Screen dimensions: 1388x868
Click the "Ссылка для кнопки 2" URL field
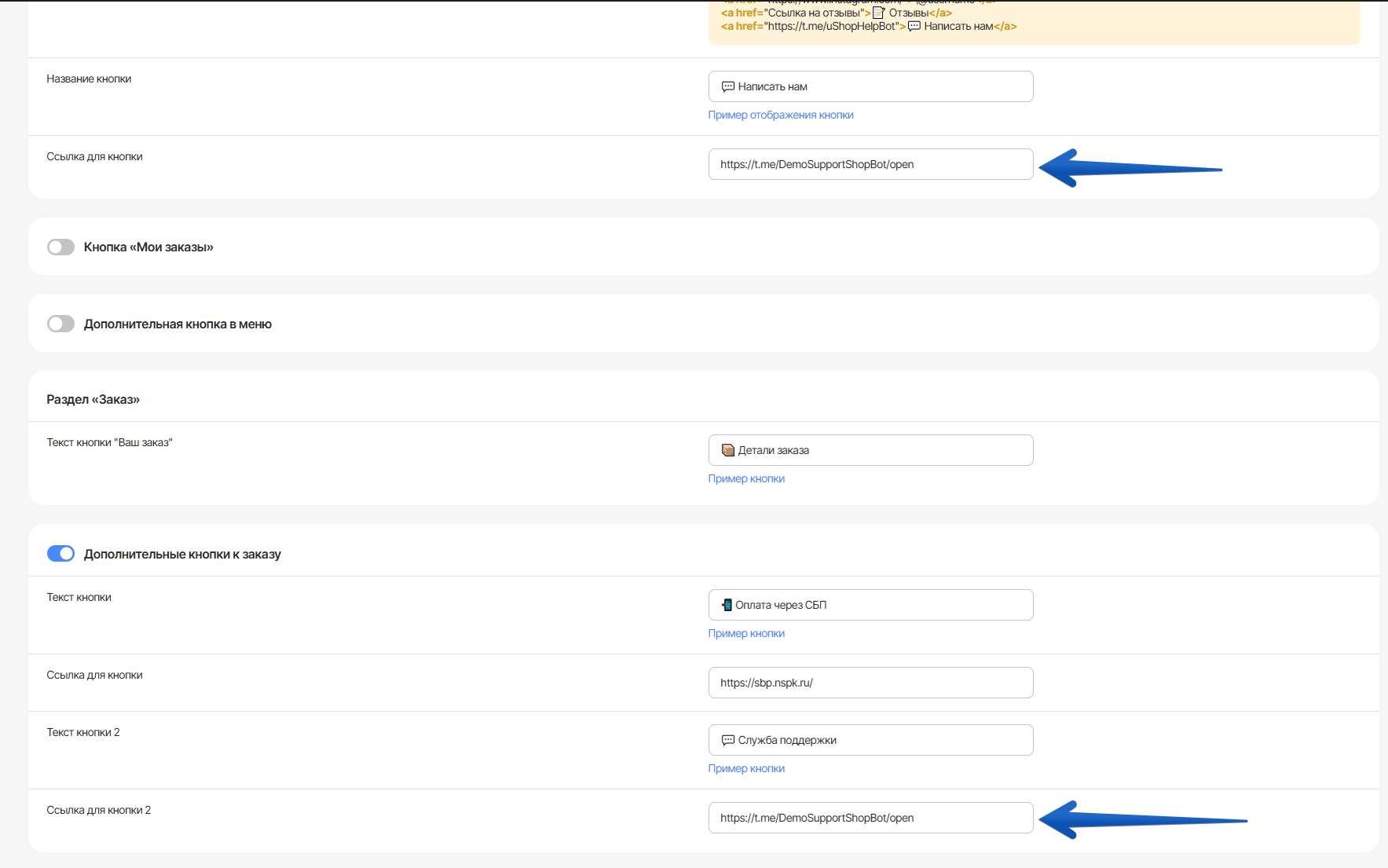click(x=870, y=818)
